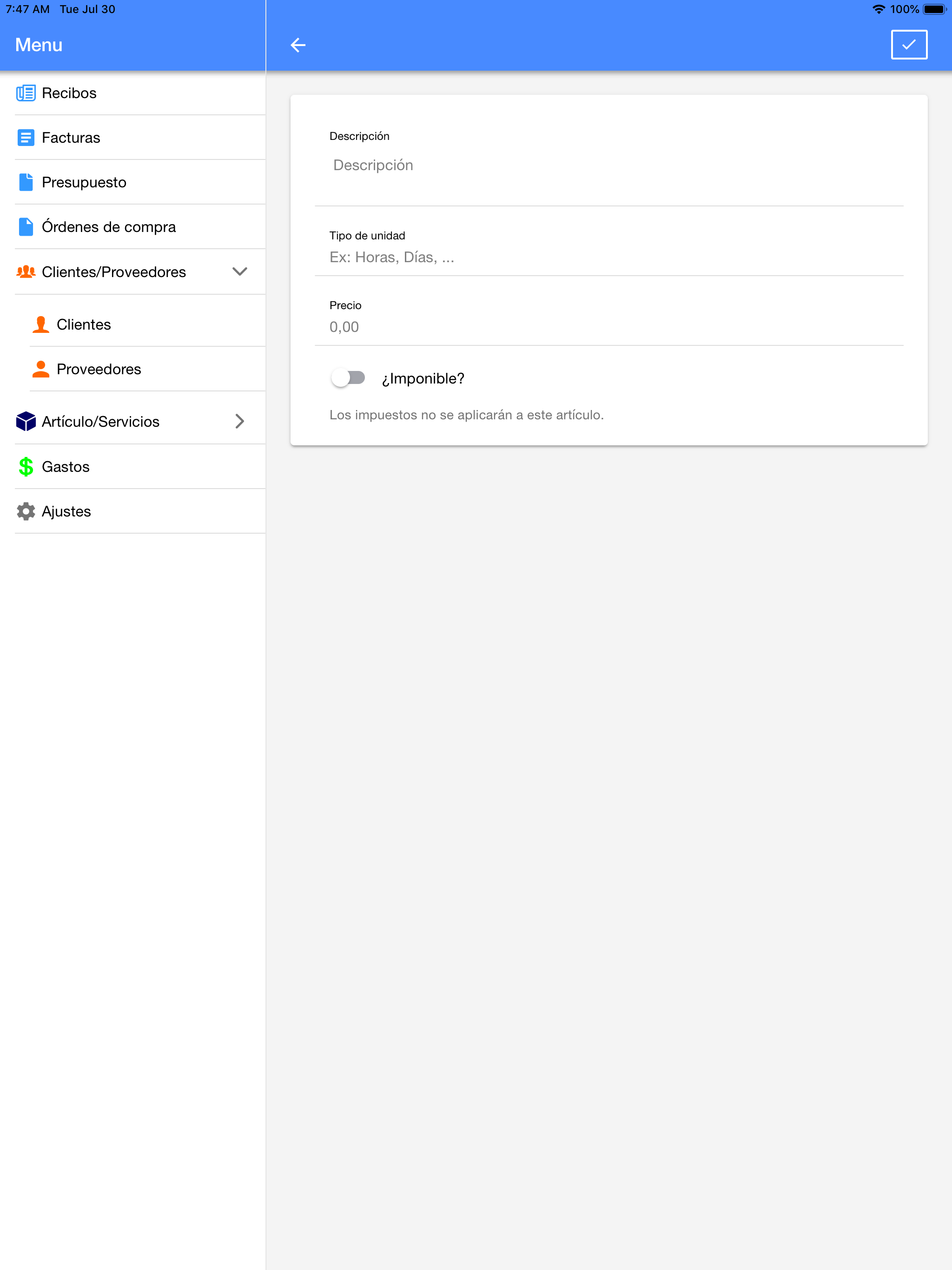
Task: Click the green dollar Gastos icon
Action: pyautogui.click(x=26, y=467)
